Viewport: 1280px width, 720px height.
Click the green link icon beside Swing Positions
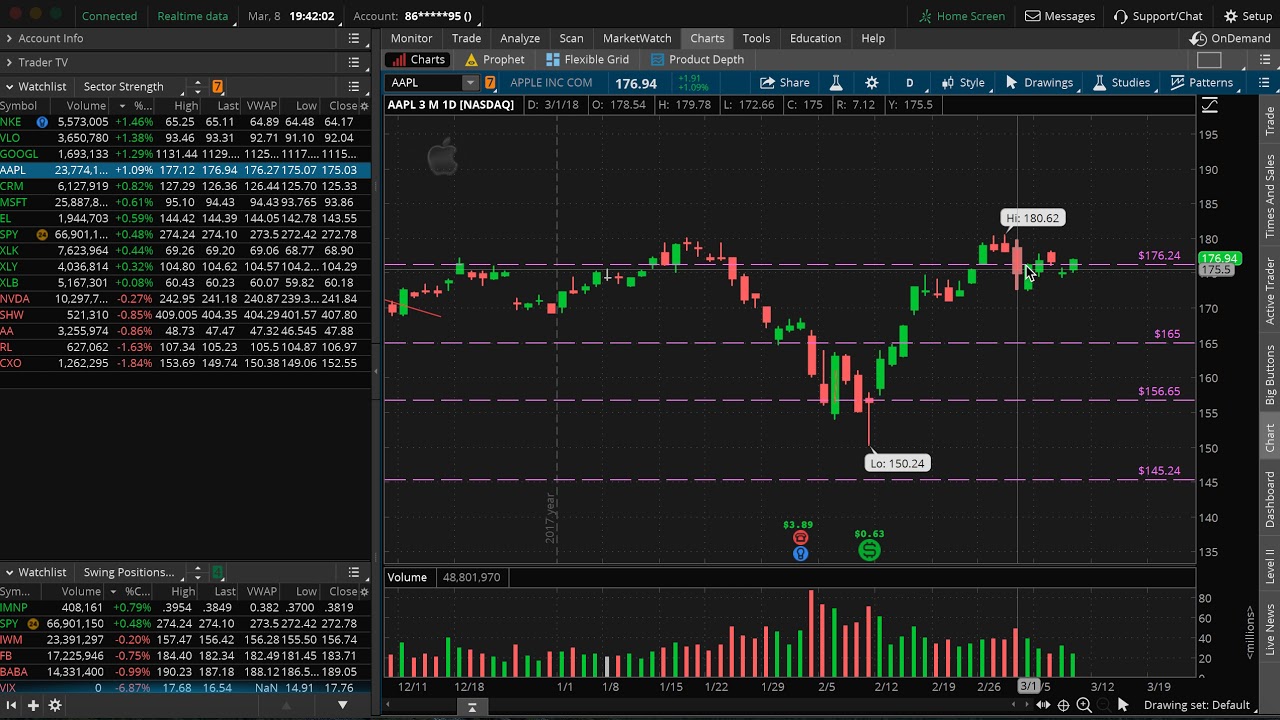[218, 572]
